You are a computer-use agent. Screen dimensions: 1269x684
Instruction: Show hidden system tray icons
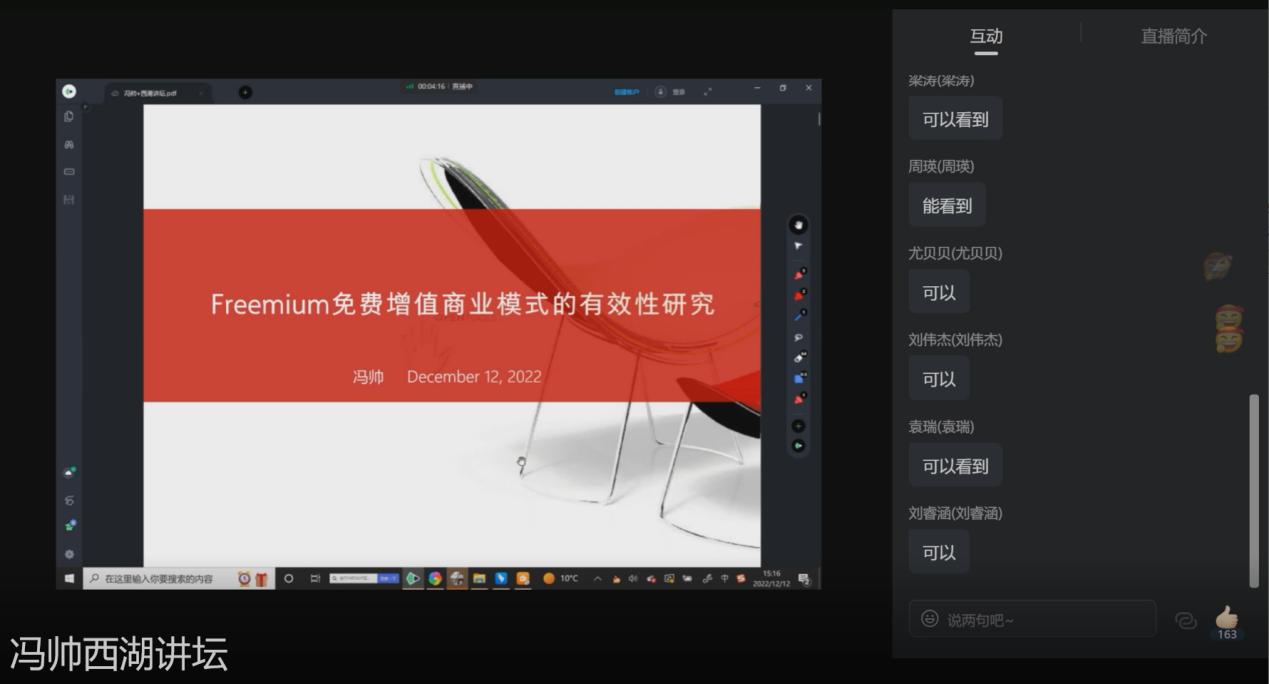(597, 578)
